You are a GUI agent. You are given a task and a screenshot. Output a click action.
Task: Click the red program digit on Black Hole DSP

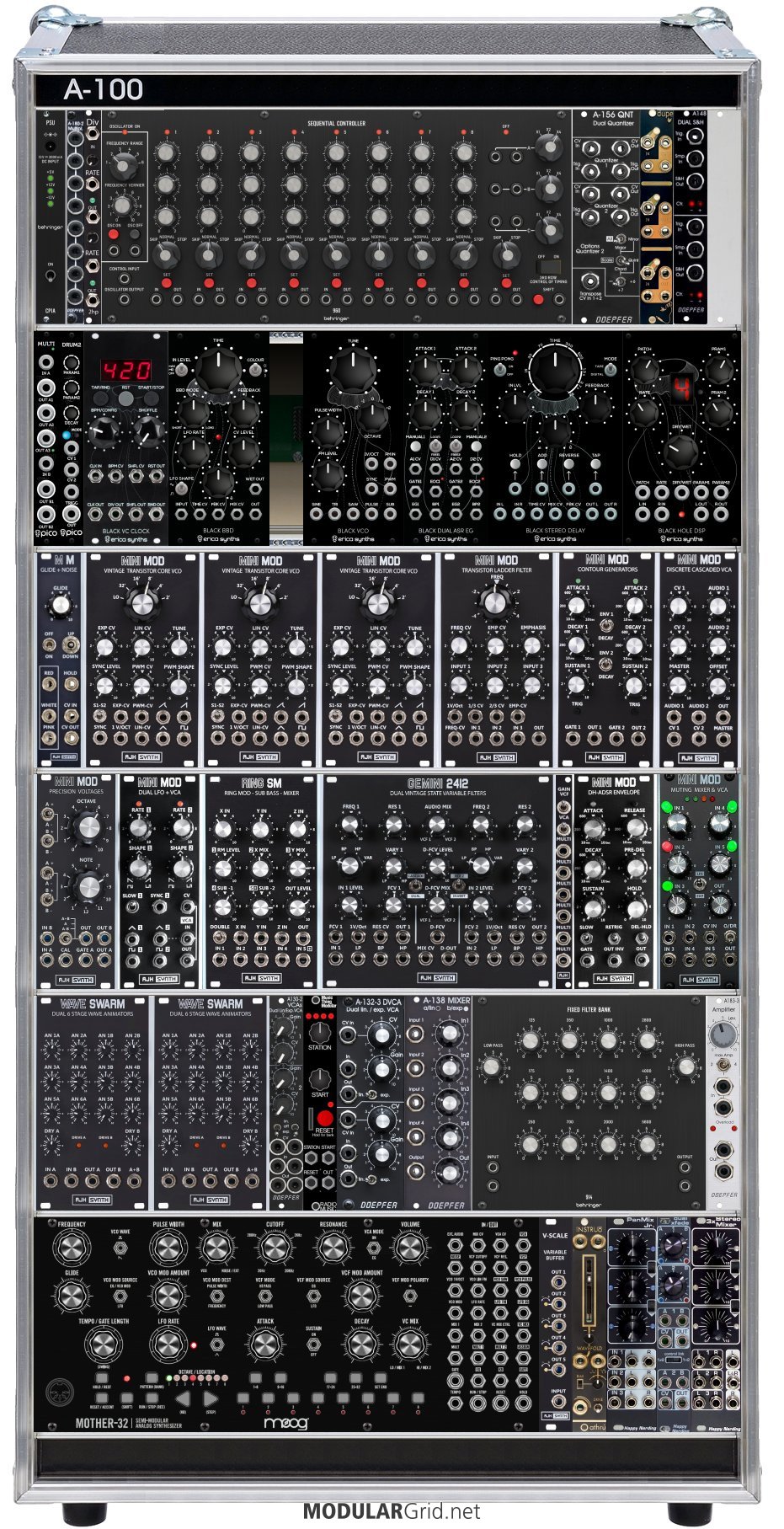tap(681, 389)
